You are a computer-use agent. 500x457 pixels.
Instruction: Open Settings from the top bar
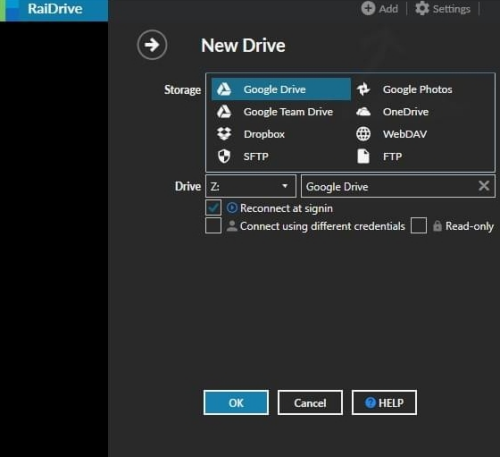[443, 8]
